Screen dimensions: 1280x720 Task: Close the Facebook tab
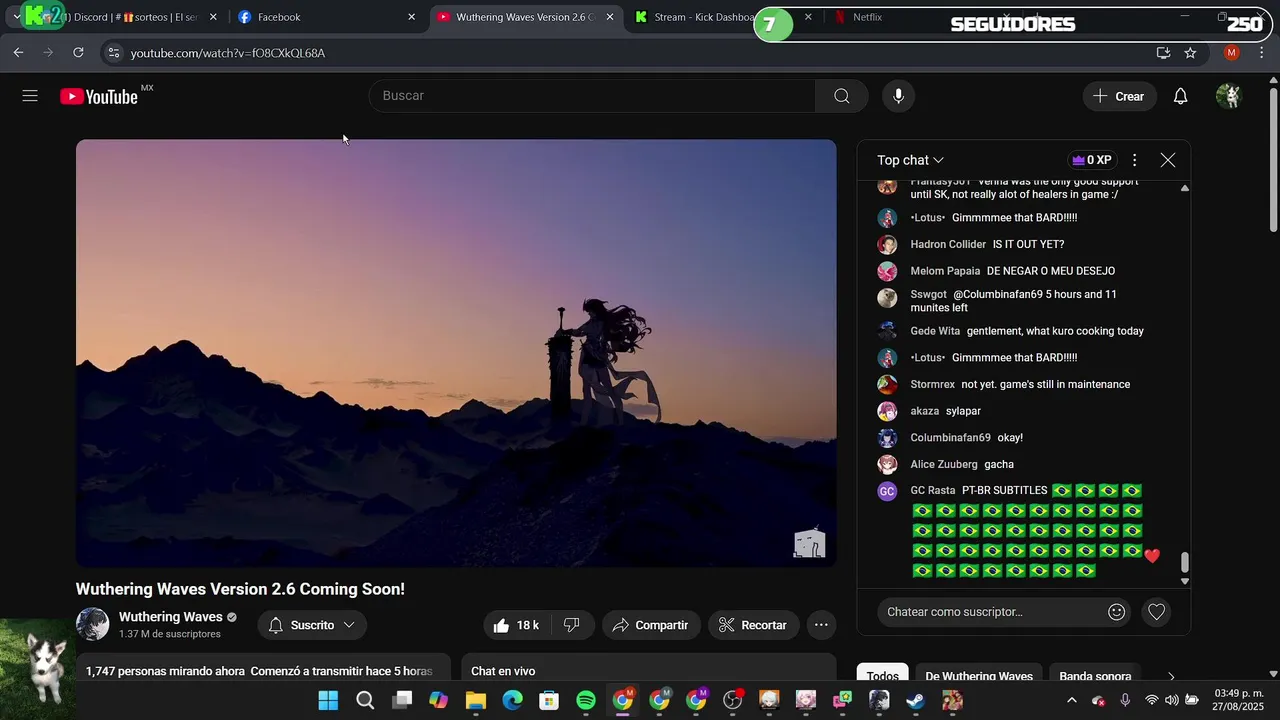tap(411, 17)
